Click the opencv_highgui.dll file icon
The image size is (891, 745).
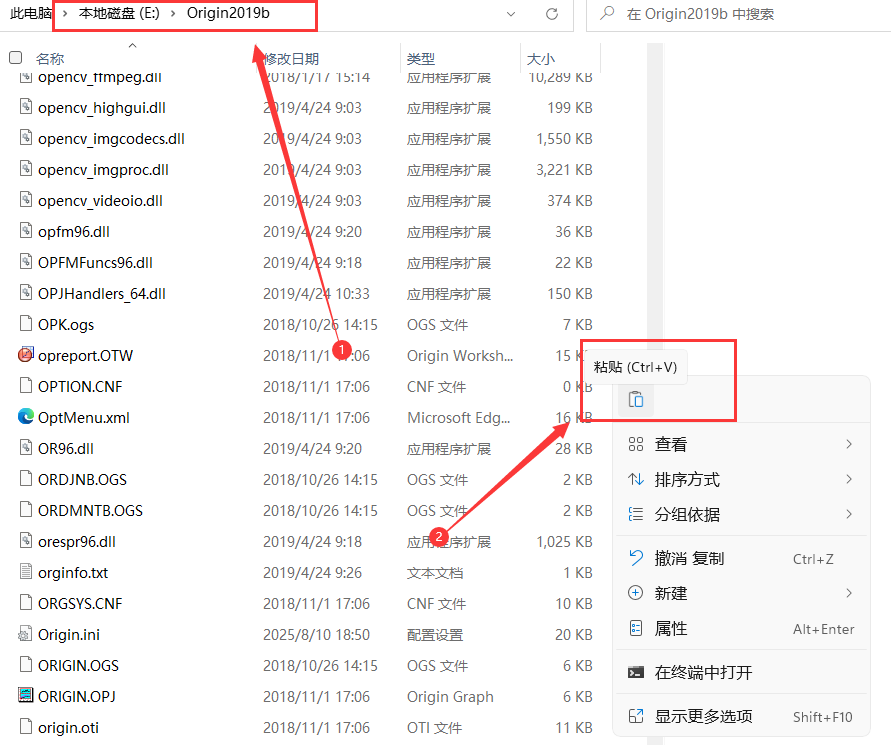click(26, 106)
